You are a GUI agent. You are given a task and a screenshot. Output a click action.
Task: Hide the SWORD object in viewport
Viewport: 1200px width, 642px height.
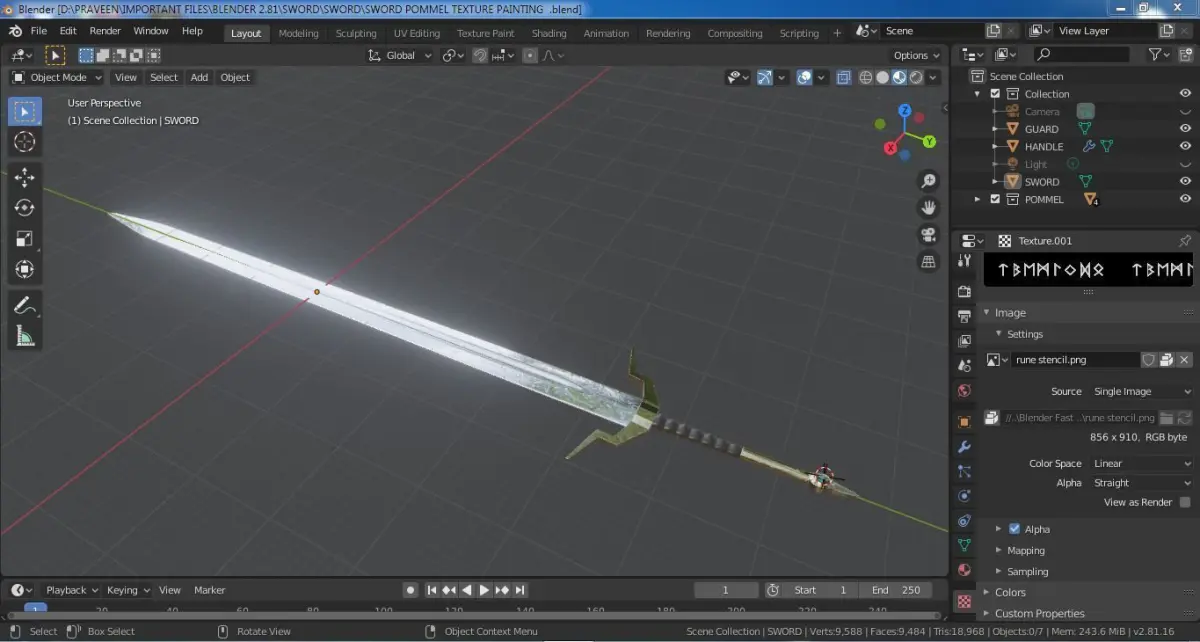[x=1185, y=182]
